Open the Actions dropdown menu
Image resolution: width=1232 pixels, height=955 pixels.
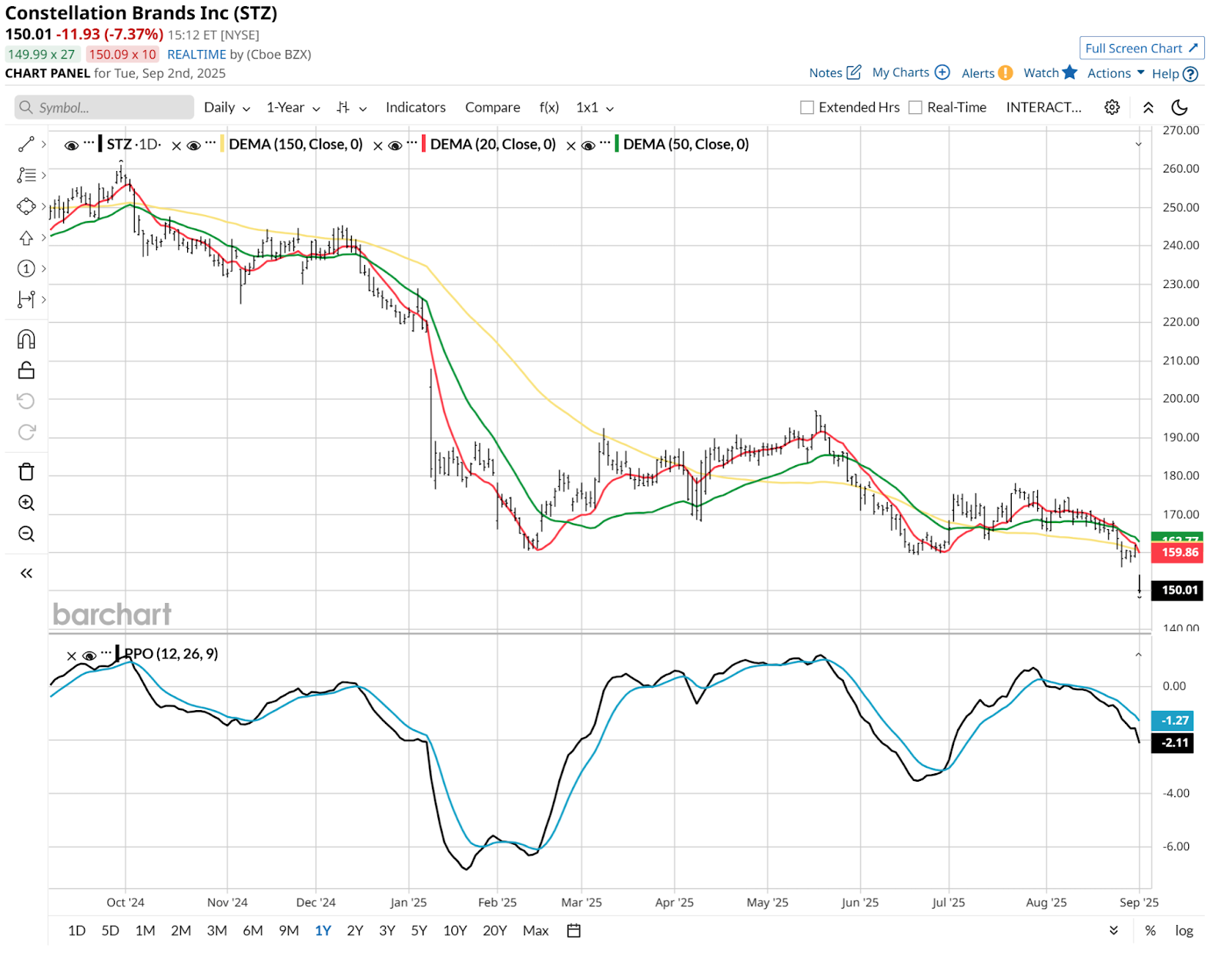pos(1116,73)
